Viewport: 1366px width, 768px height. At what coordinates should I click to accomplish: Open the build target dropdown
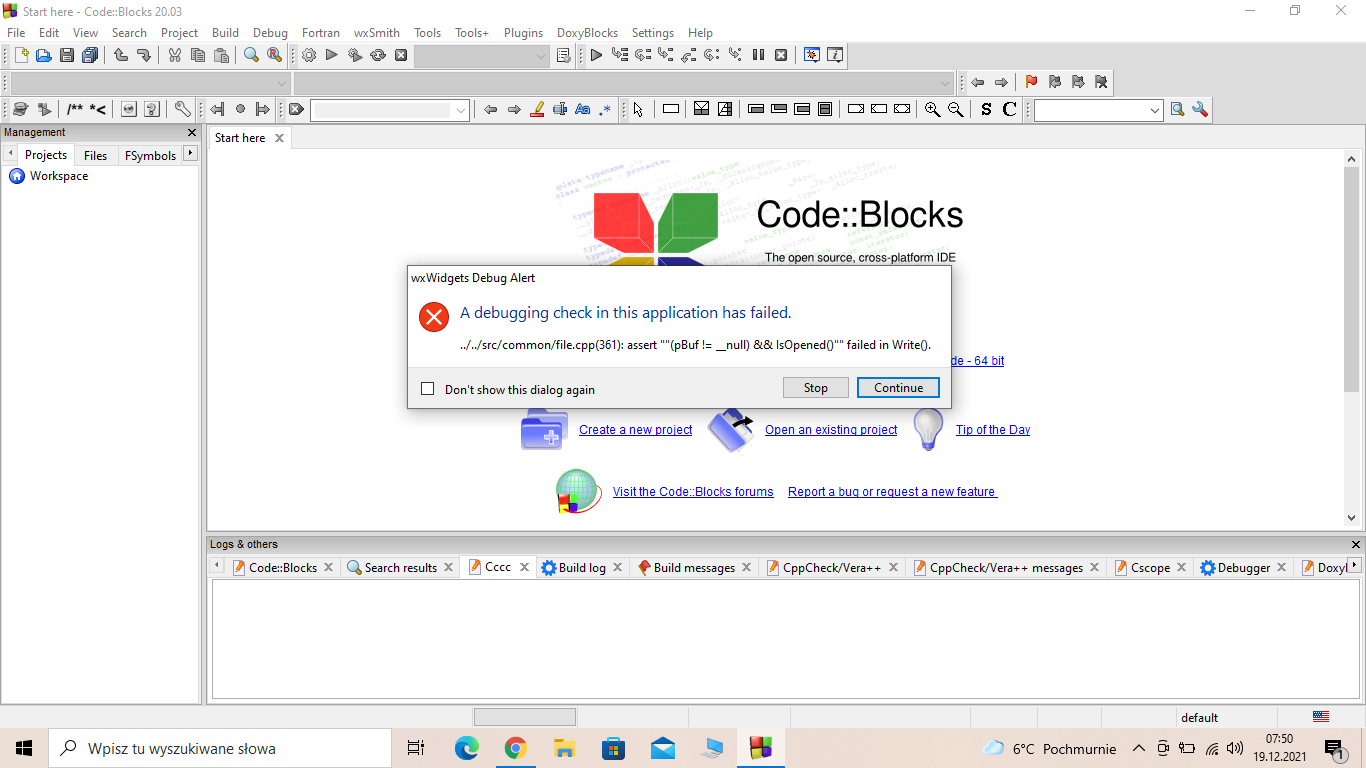(x=480, y=55)
